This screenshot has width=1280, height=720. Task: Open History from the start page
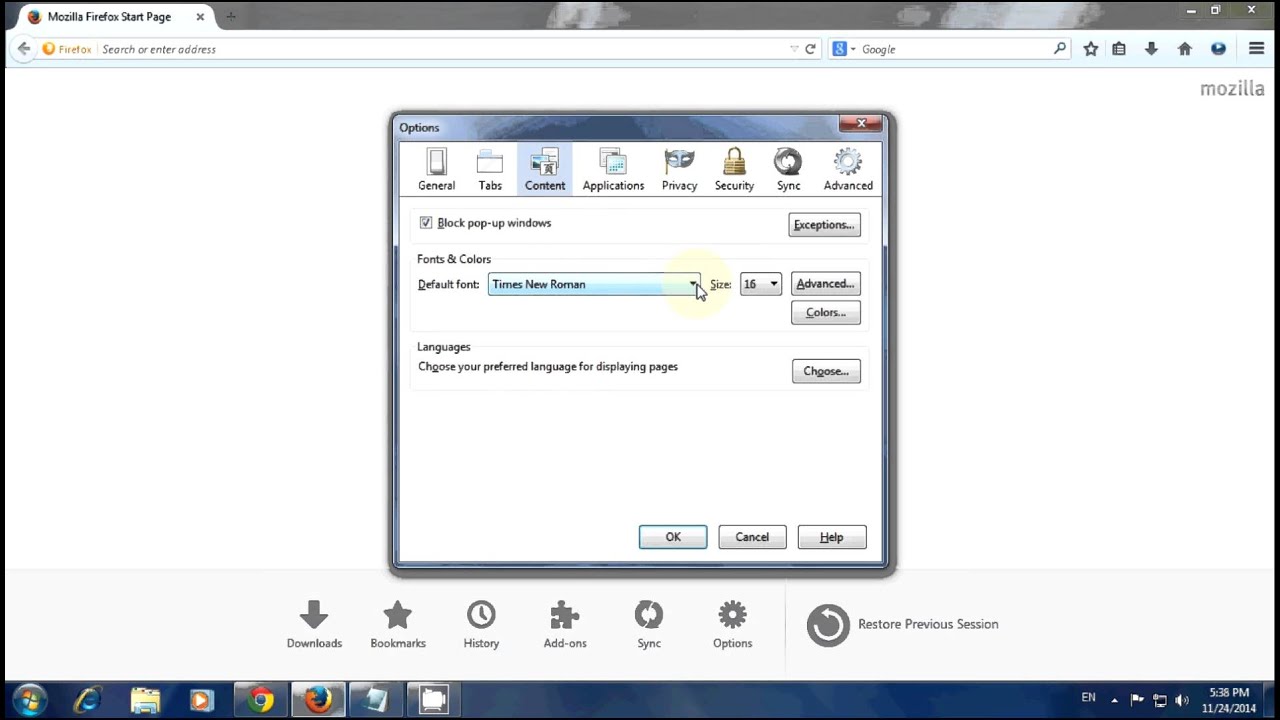[481, 625]
